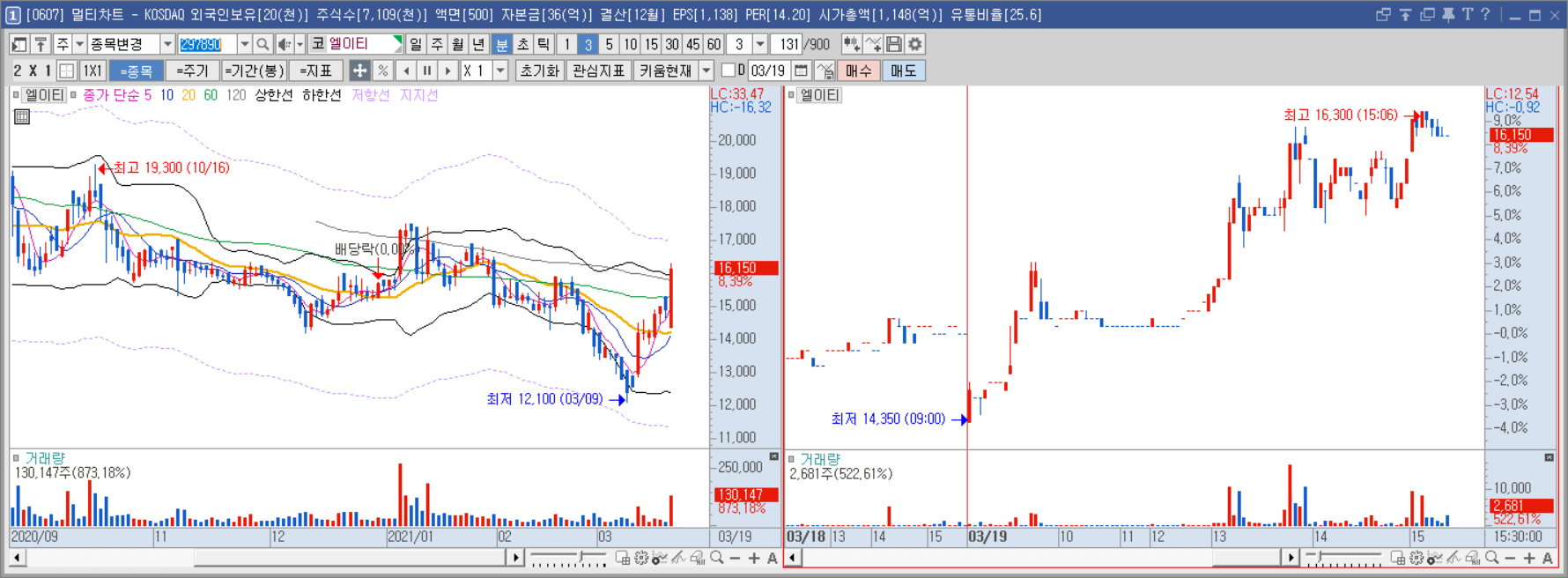
Task: Click the left chart zoom-out minus icon
Action: tap(736, 558)
